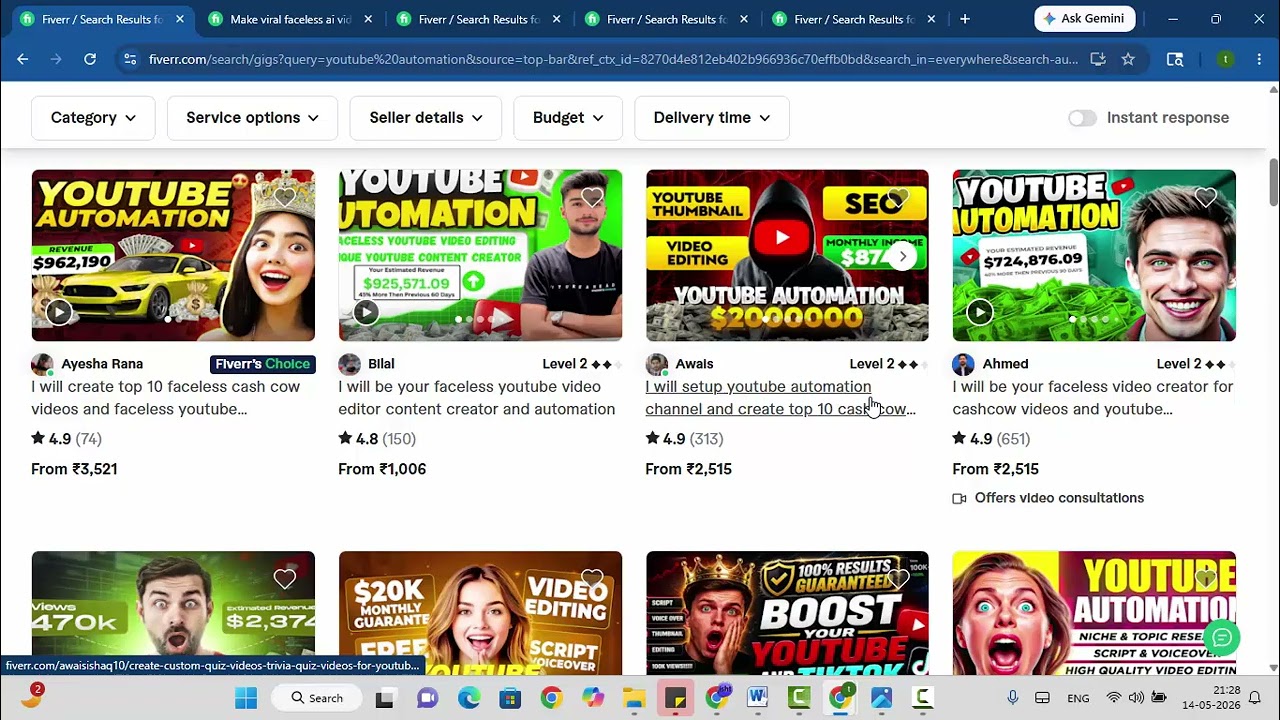The width and height of the screenshot is (1280, 720).
Task: Open Seller details filter dropdown
Action: coord(425,118)
